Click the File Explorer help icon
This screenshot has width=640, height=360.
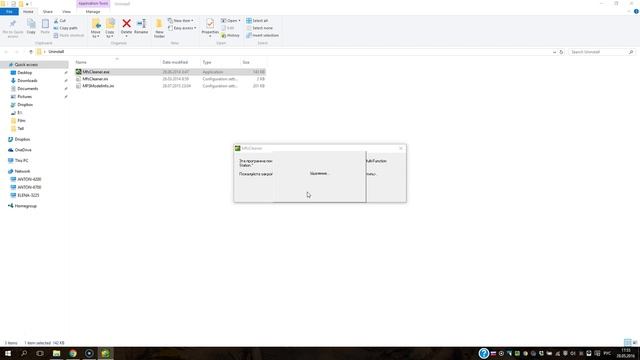pos(636,12)
